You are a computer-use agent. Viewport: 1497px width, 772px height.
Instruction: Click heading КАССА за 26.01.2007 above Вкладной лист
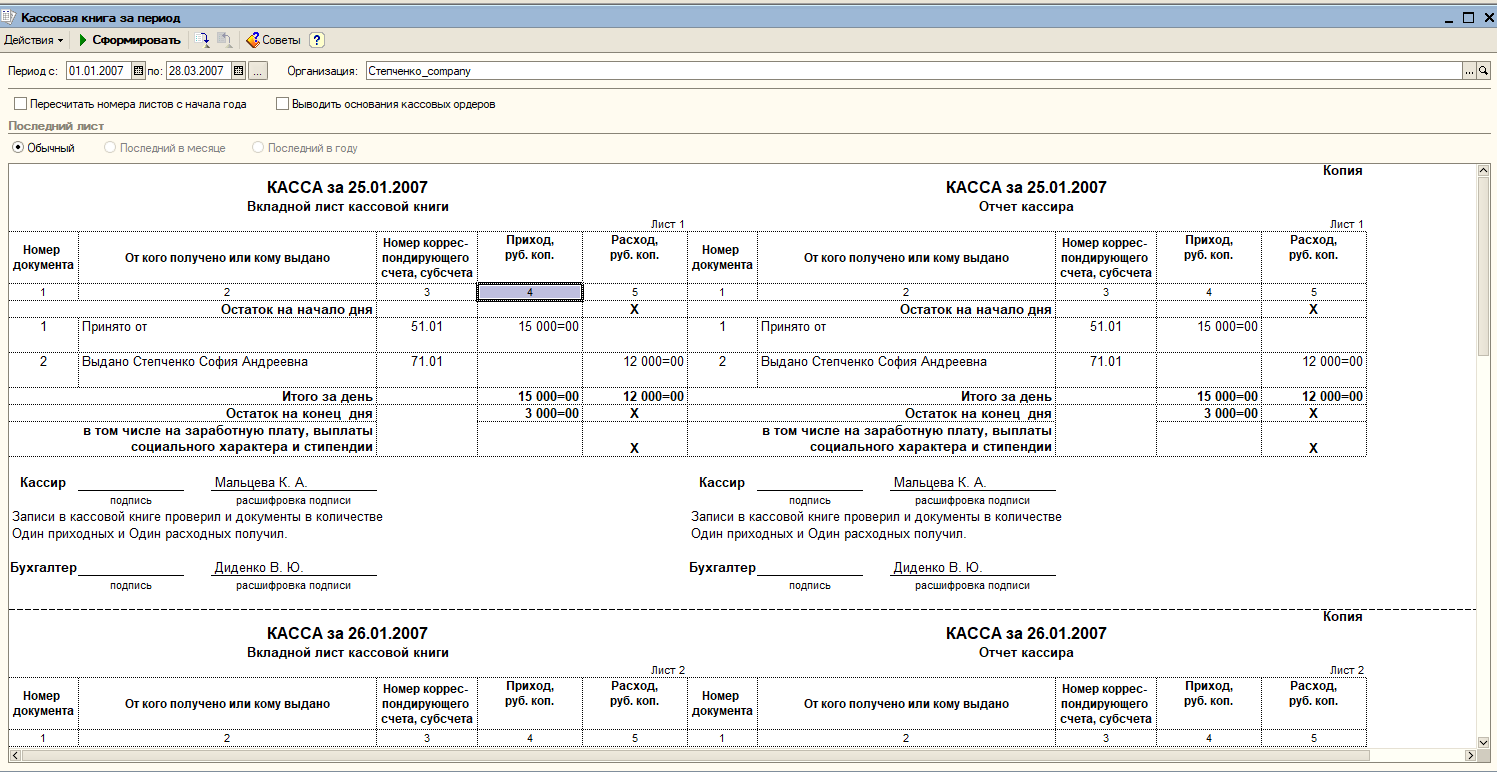pyautogui.click(x=347, y=633)
